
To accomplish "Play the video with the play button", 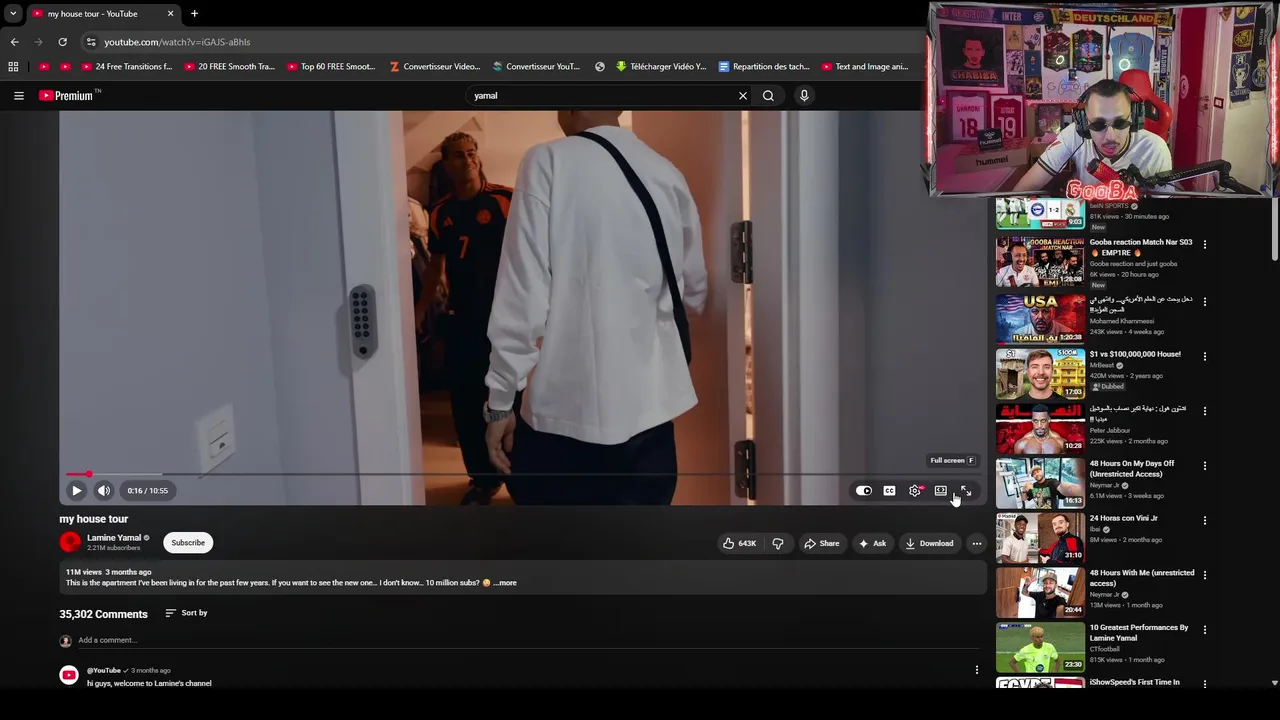I will click(76, 490).
